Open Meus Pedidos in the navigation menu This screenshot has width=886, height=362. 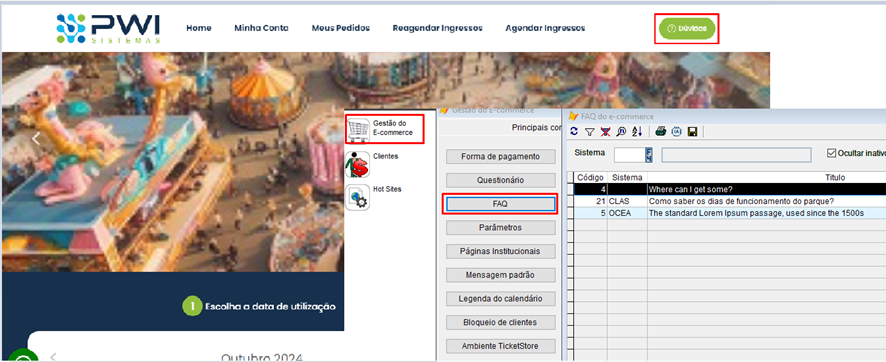[x=341, y=28]
